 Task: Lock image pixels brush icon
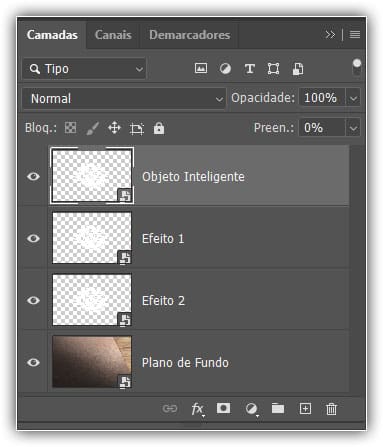pyautogui.click(x=92, y=128)
